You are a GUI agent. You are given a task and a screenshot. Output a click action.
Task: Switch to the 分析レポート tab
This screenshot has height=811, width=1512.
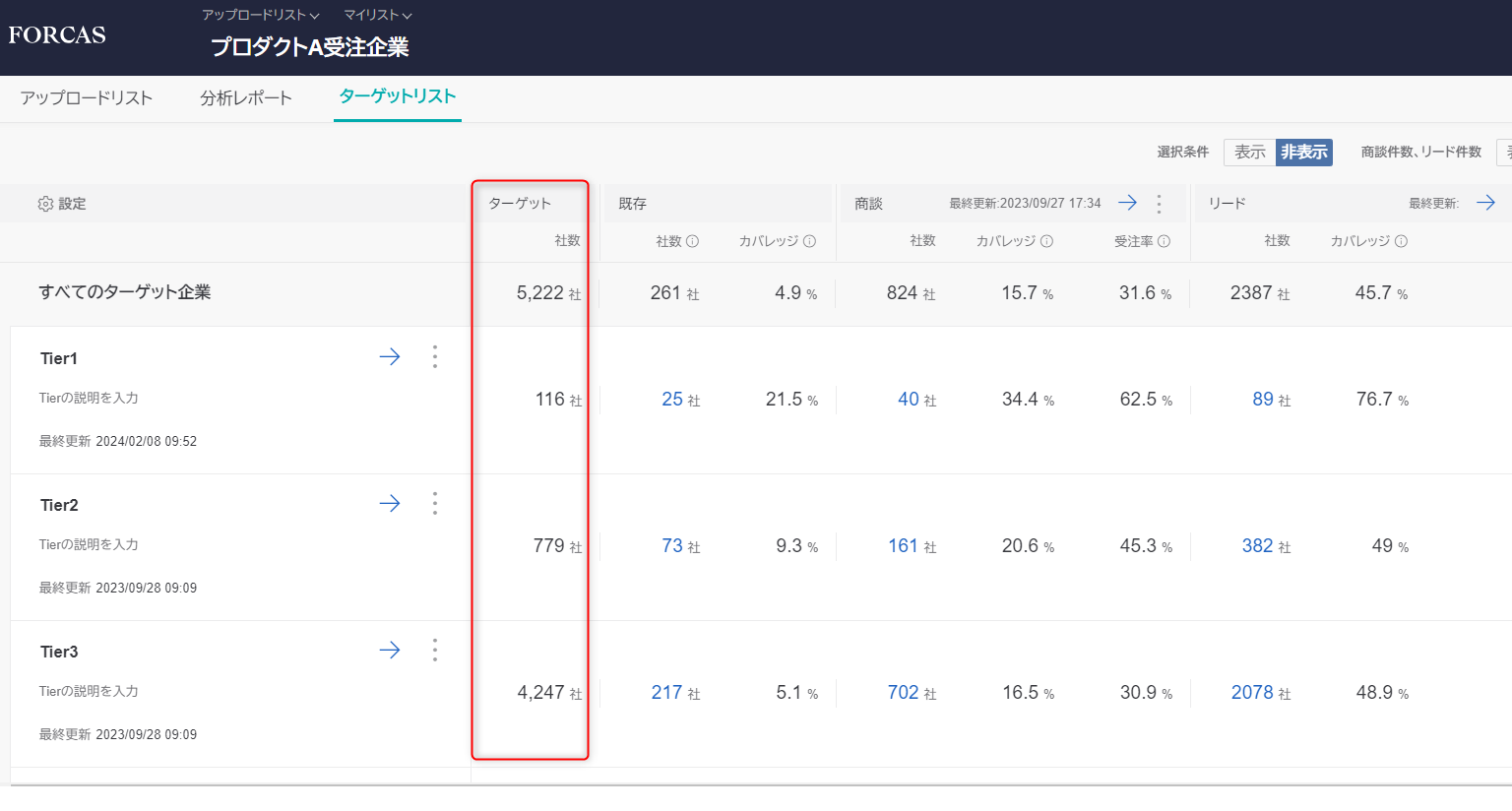pyautogui.click(x=246, y=98)
